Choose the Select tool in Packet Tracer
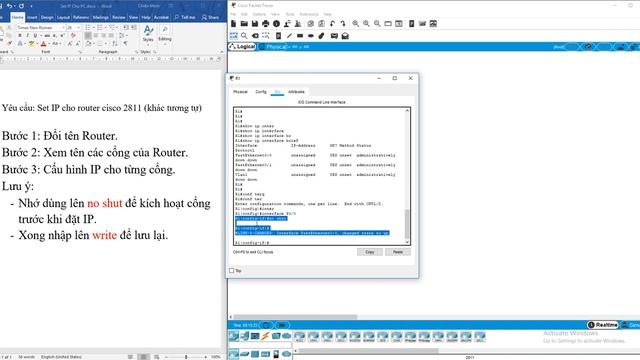Viewport: 640px width, 360px height. click(x=233, y=36)
